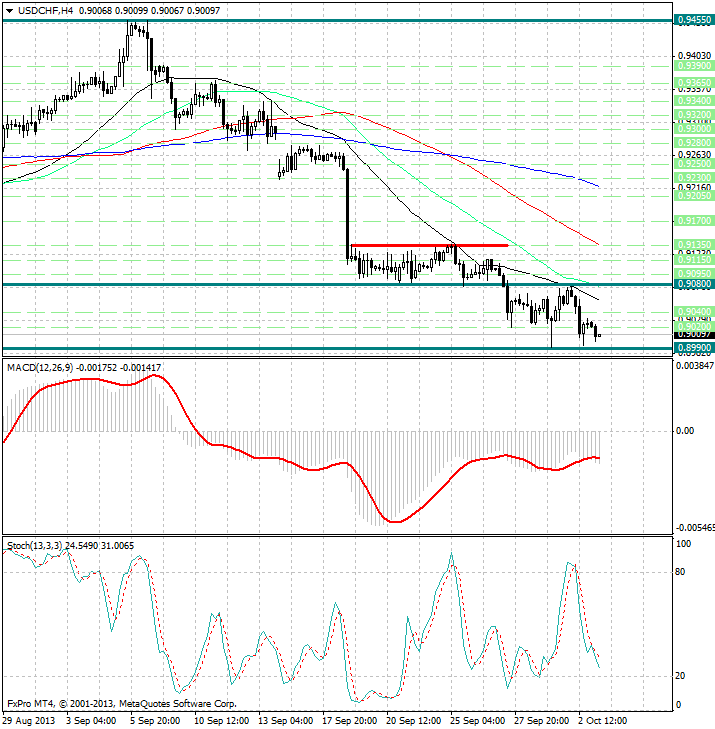Select the 0.91150 price label
Viewport: 715px width, 729px height.
tap(694, 259)
